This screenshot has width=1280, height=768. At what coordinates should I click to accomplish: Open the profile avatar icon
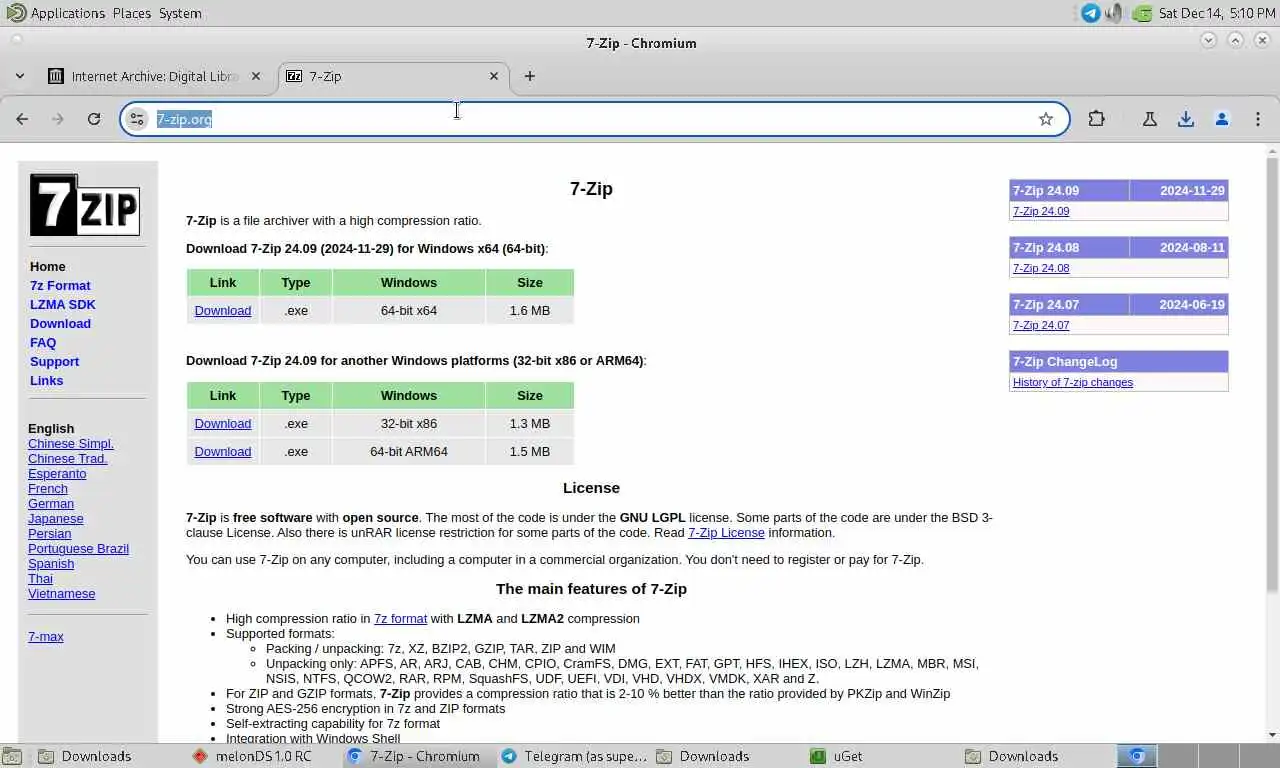coord(1222,119)
